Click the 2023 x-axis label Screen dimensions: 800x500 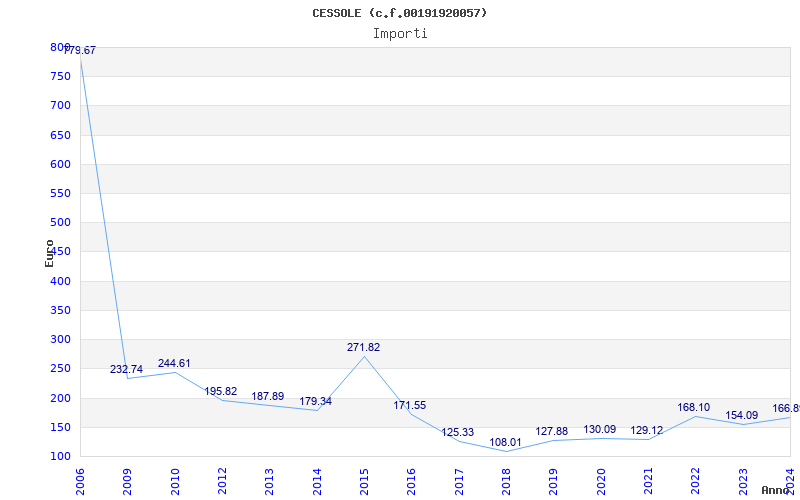tap(743, 482)
